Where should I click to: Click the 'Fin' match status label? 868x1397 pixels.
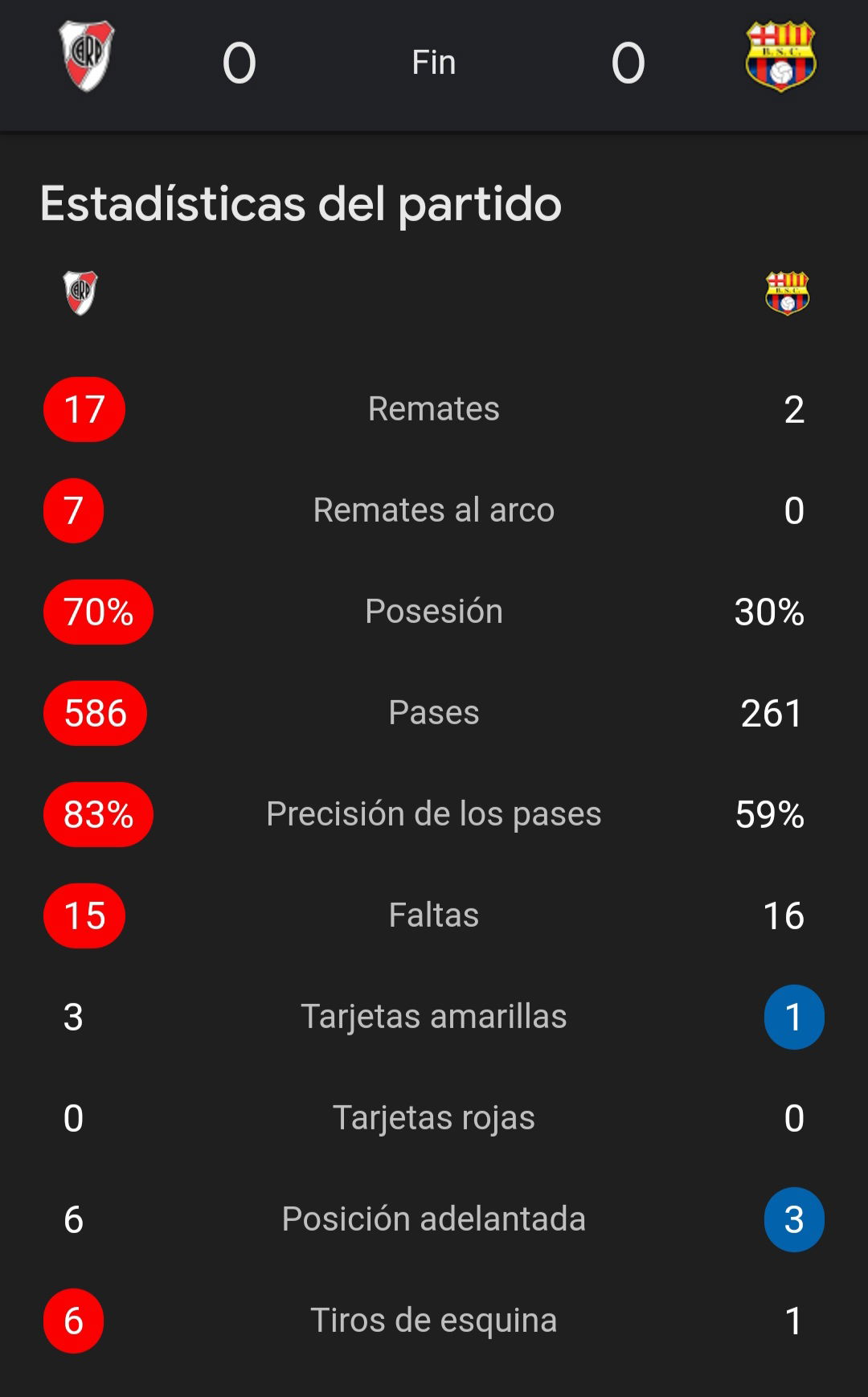434,62
